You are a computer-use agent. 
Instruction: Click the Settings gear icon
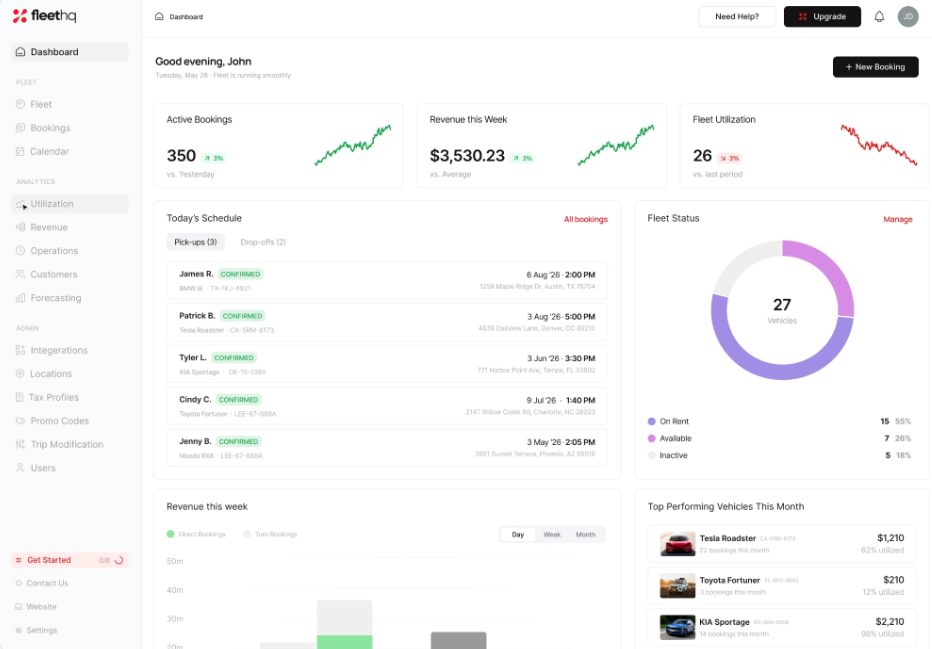tap(18, 630)
